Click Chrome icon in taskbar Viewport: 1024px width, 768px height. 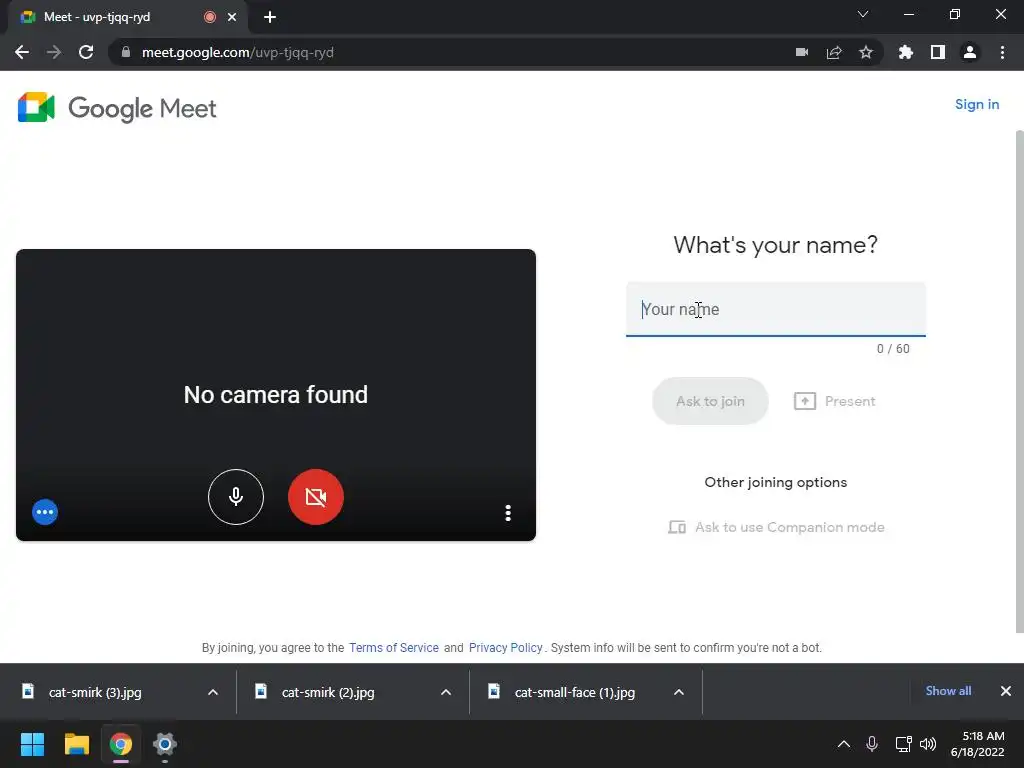[x=121, y=744]
